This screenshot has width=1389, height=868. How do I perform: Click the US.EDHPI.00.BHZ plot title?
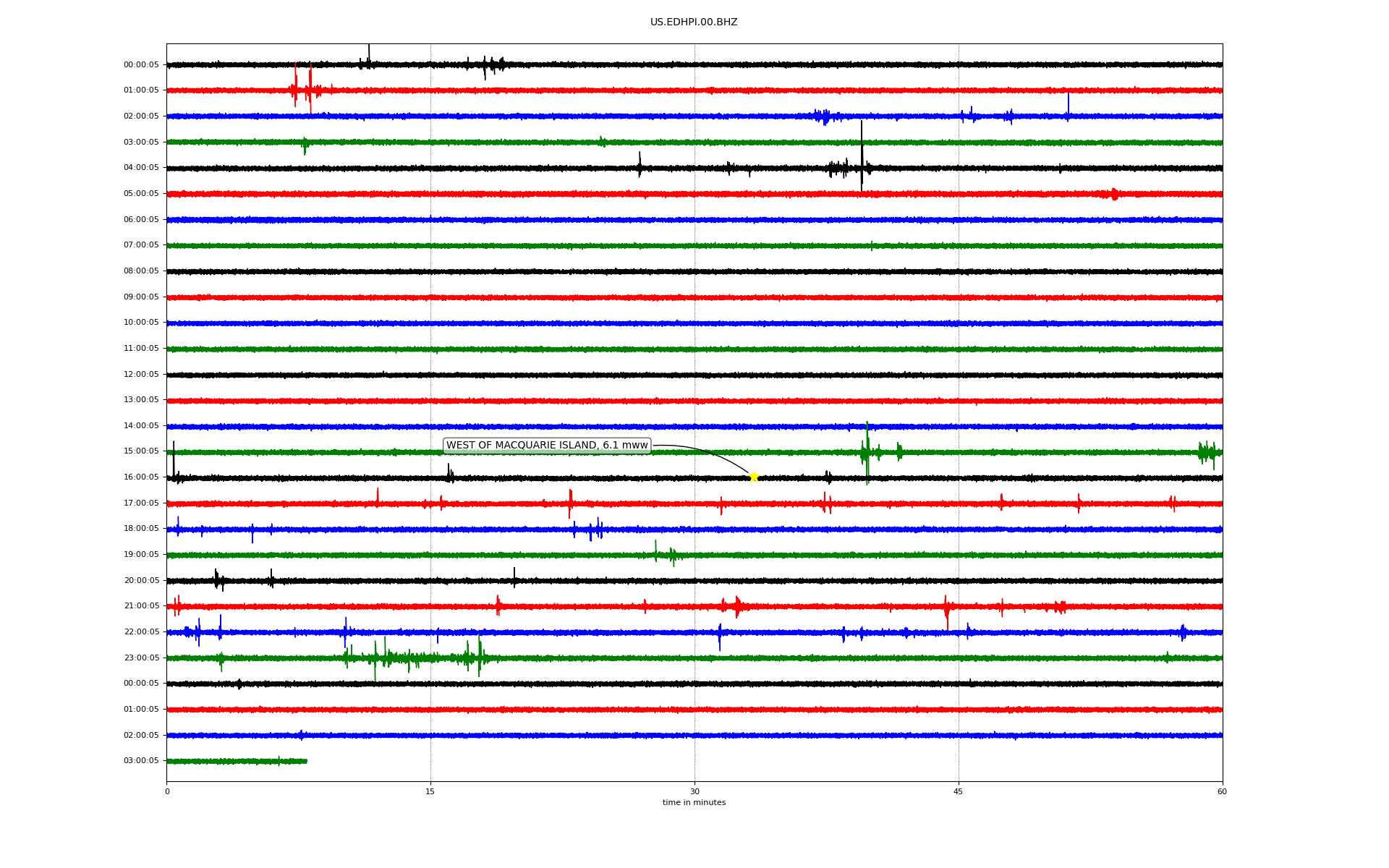694,22
